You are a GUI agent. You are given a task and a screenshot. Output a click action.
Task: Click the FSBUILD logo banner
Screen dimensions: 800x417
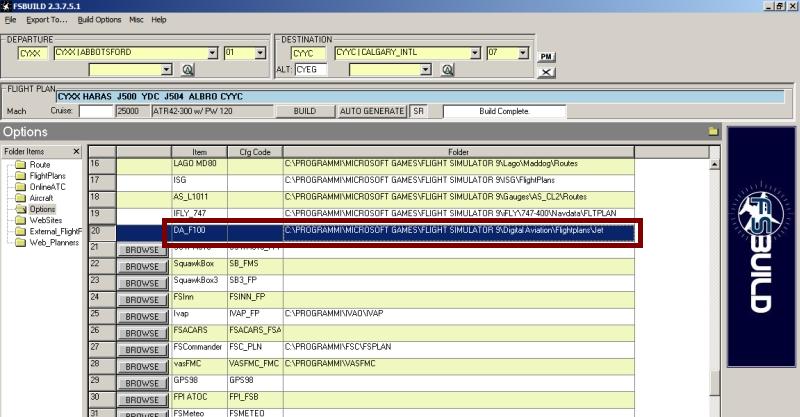(x=761, y=247)
